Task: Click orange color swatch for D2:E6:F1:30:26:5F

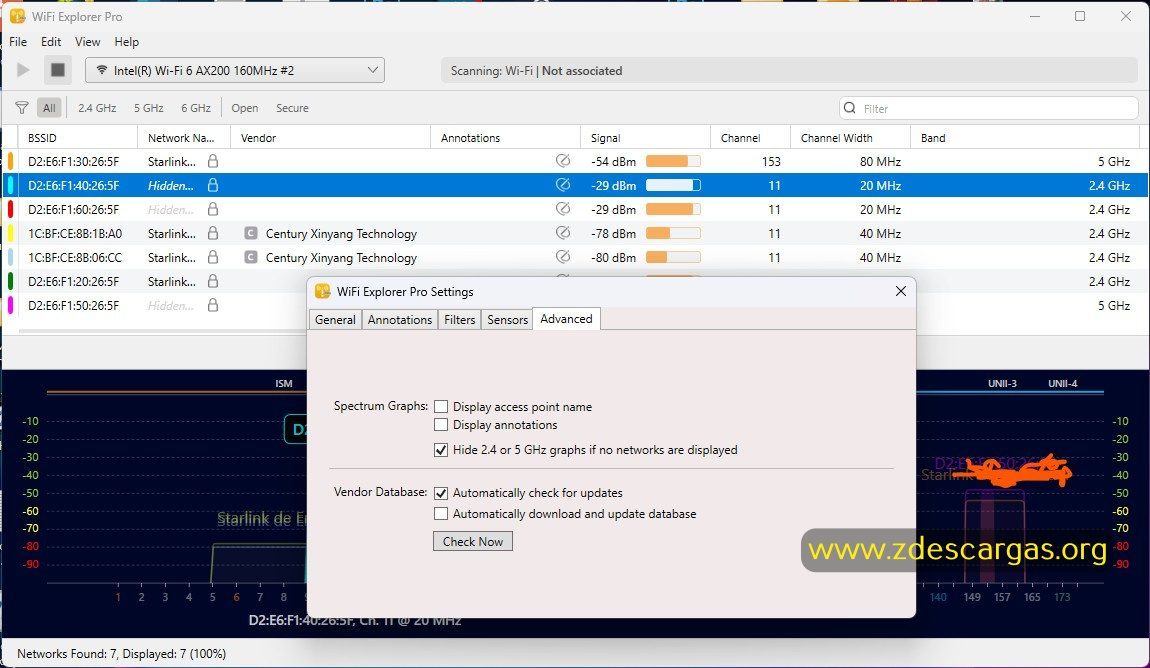Action: coord(10,161)
